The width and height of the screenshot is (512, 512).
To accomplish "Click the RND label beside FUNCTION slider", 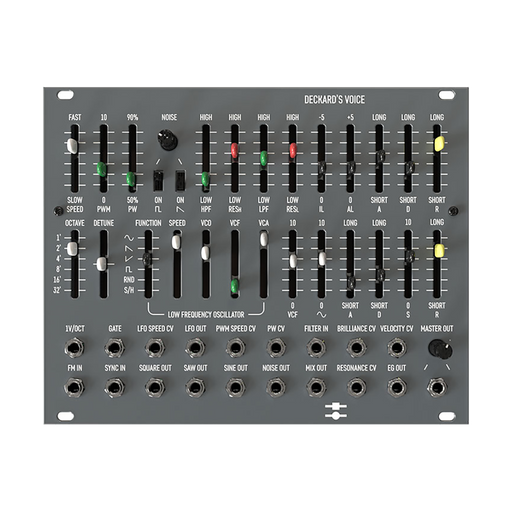I will click(x=129, y=280).
